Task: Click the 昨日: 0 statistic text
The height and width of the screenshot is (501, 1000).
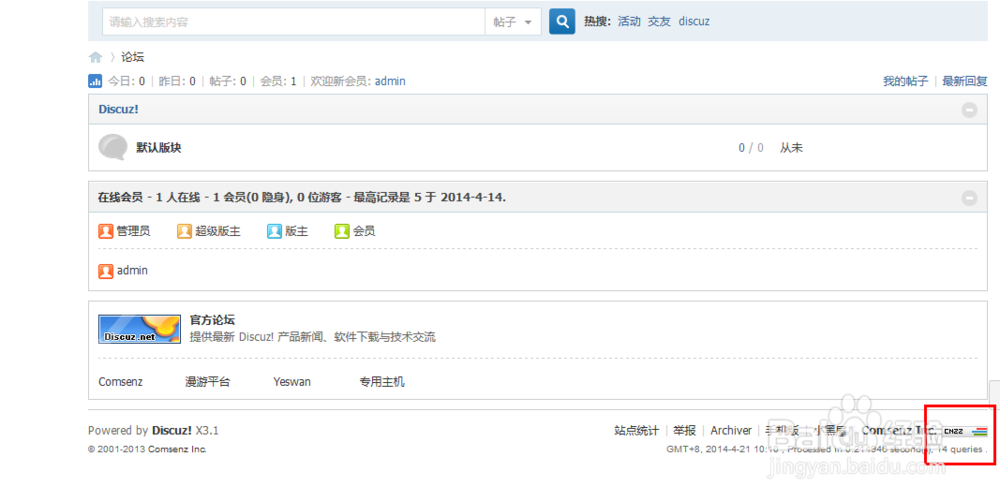Action: [177, 81]
